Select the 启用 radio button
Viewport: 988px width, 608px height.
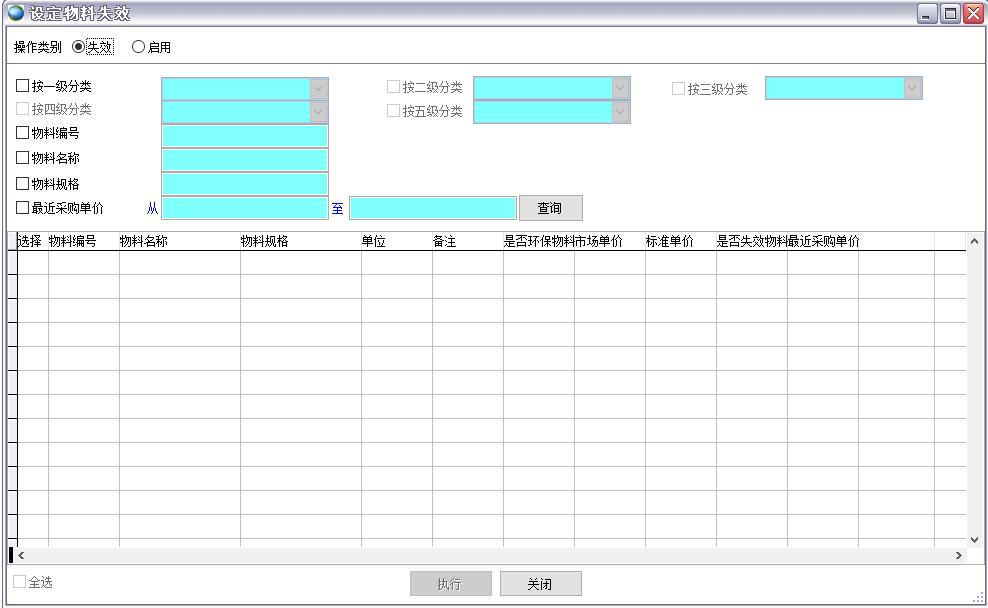click(139, 47)
